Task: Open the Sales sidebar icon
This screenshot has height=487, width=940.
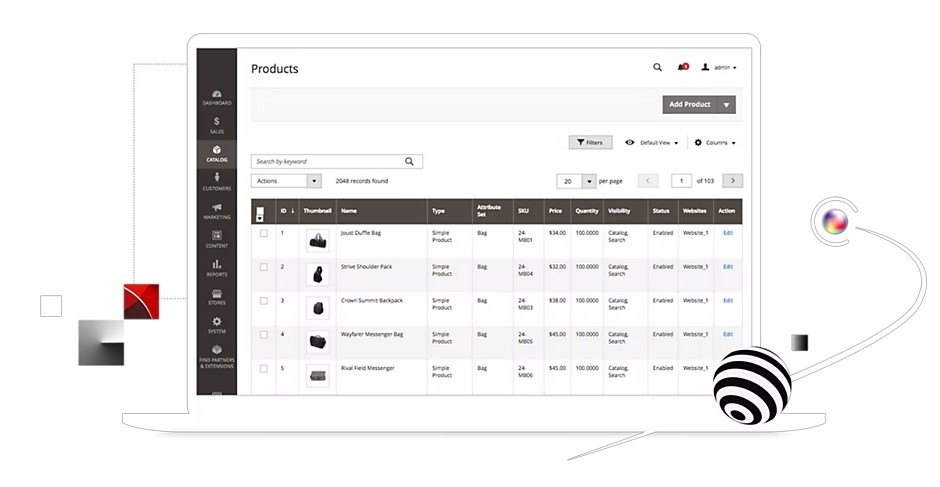Action: pyautogui.click(x=217, y=125)
